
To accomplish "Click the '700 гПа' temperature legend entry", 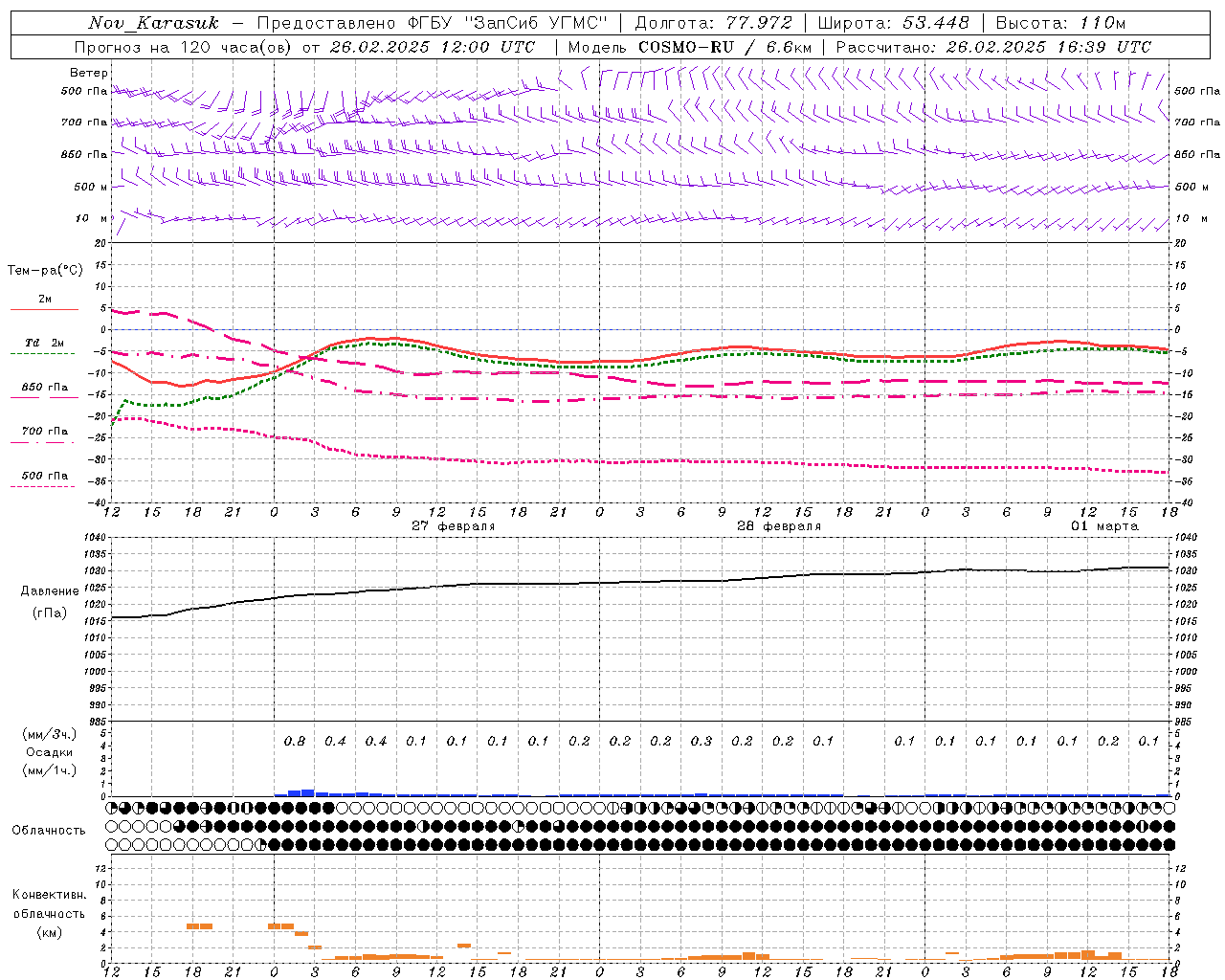I will click(x=45, y=431).
